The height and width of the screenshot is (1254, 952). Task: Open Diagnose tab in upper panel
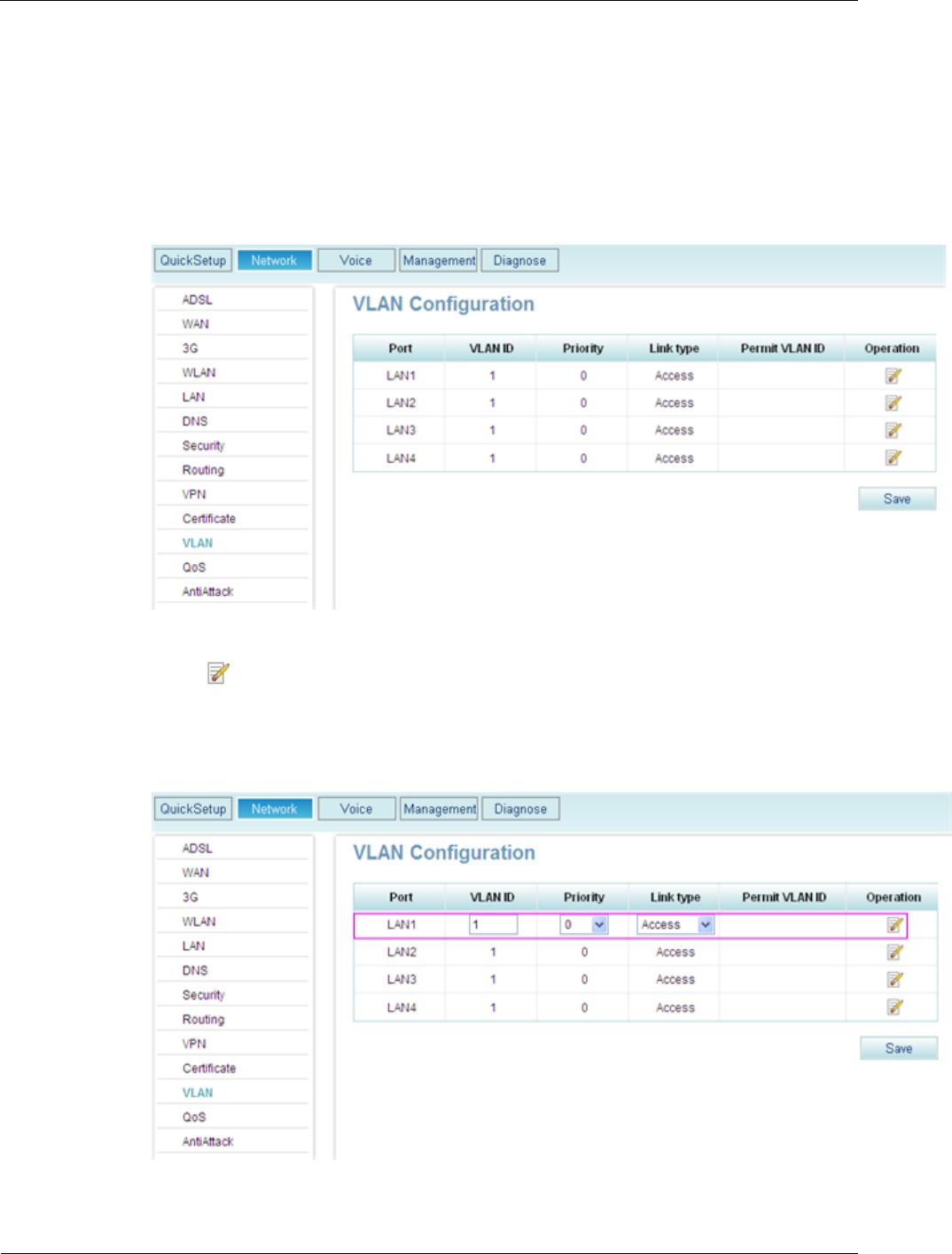click(519, 261)
